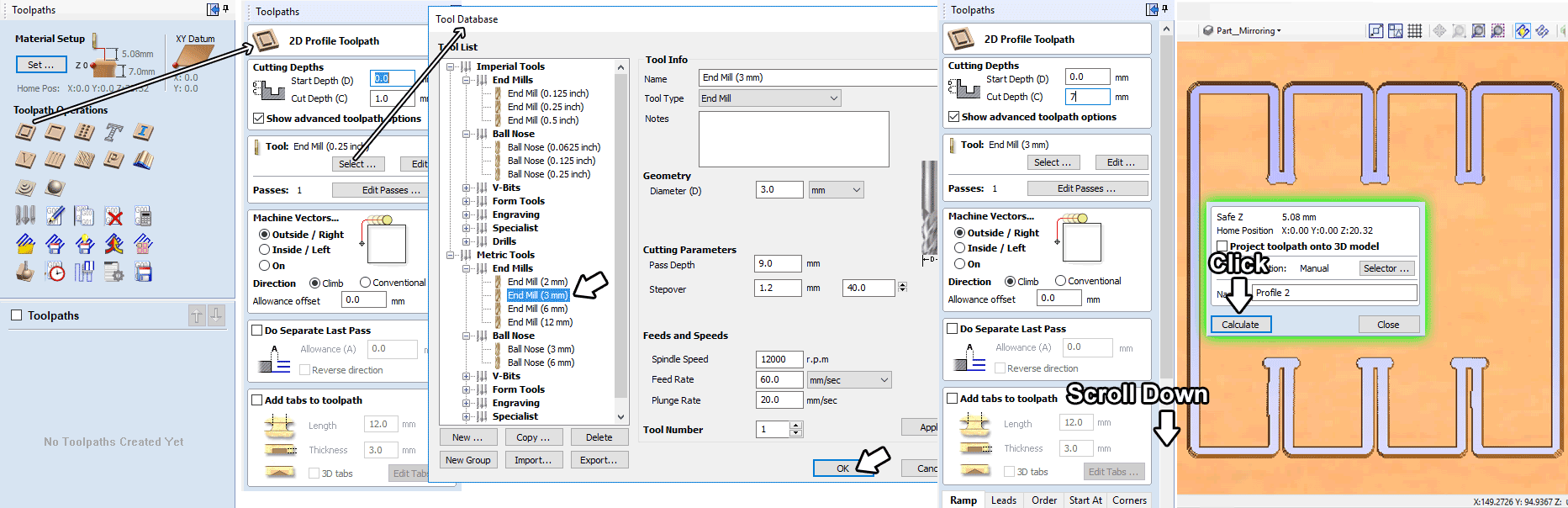Enable Add tabs to toolpath in End Mill (3 mm) panel
This screenshot has height=508, width=1568.
(x=953, y=399)
